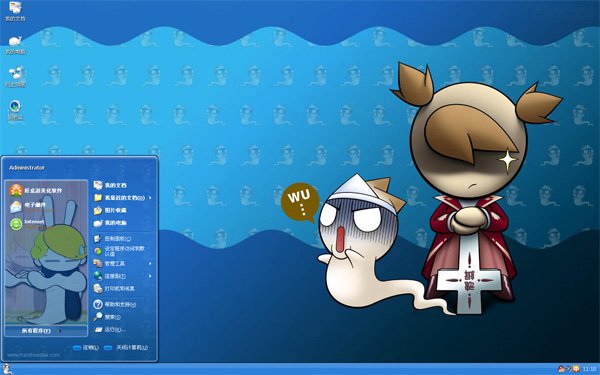This screenshot has width=600, height=375.
Task: Open the 回收站 desktop icon
Action: tap(15, 110)
